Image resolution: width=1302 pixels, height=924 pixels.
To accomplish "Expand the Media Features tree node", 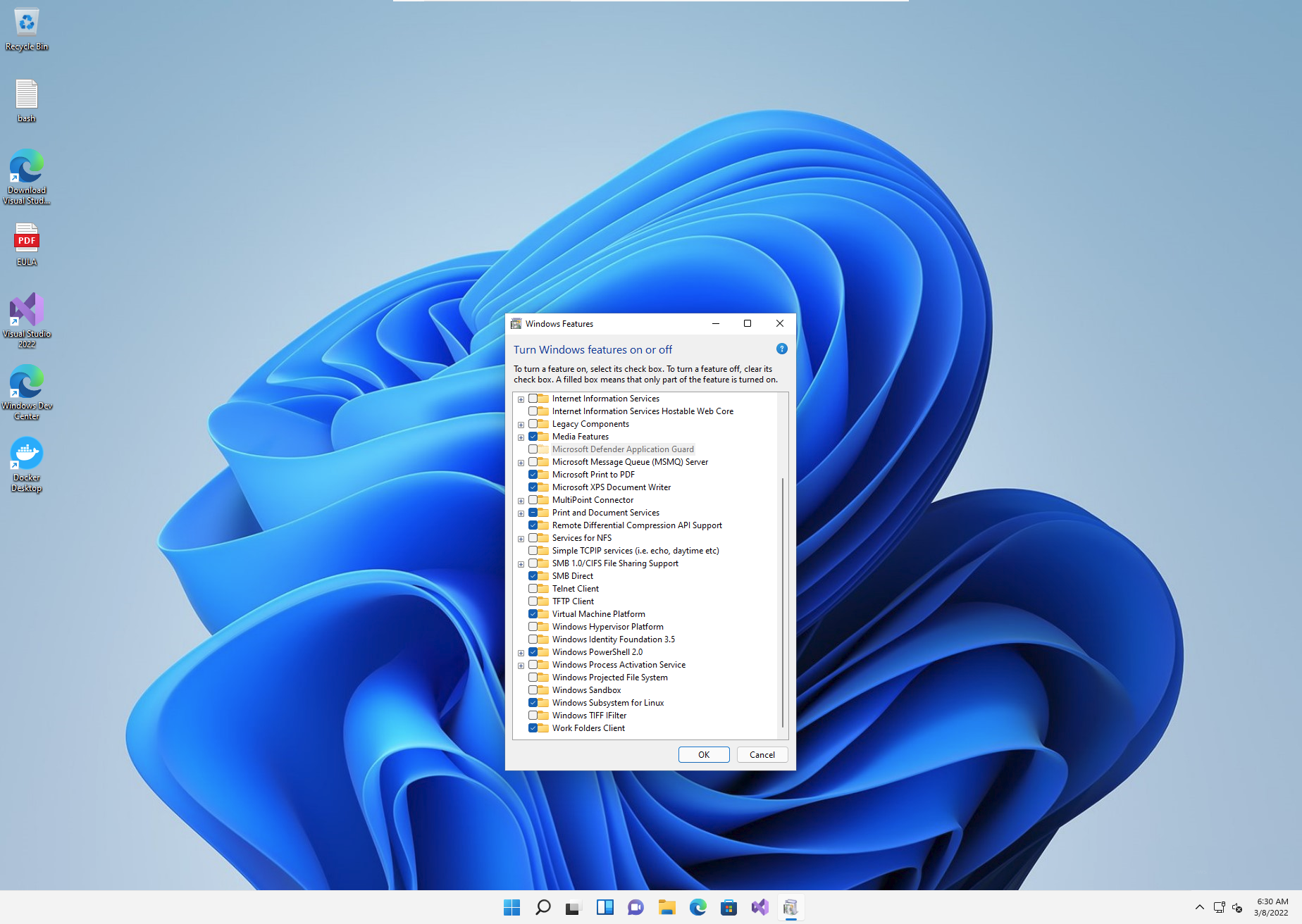I will click(521, 437).
